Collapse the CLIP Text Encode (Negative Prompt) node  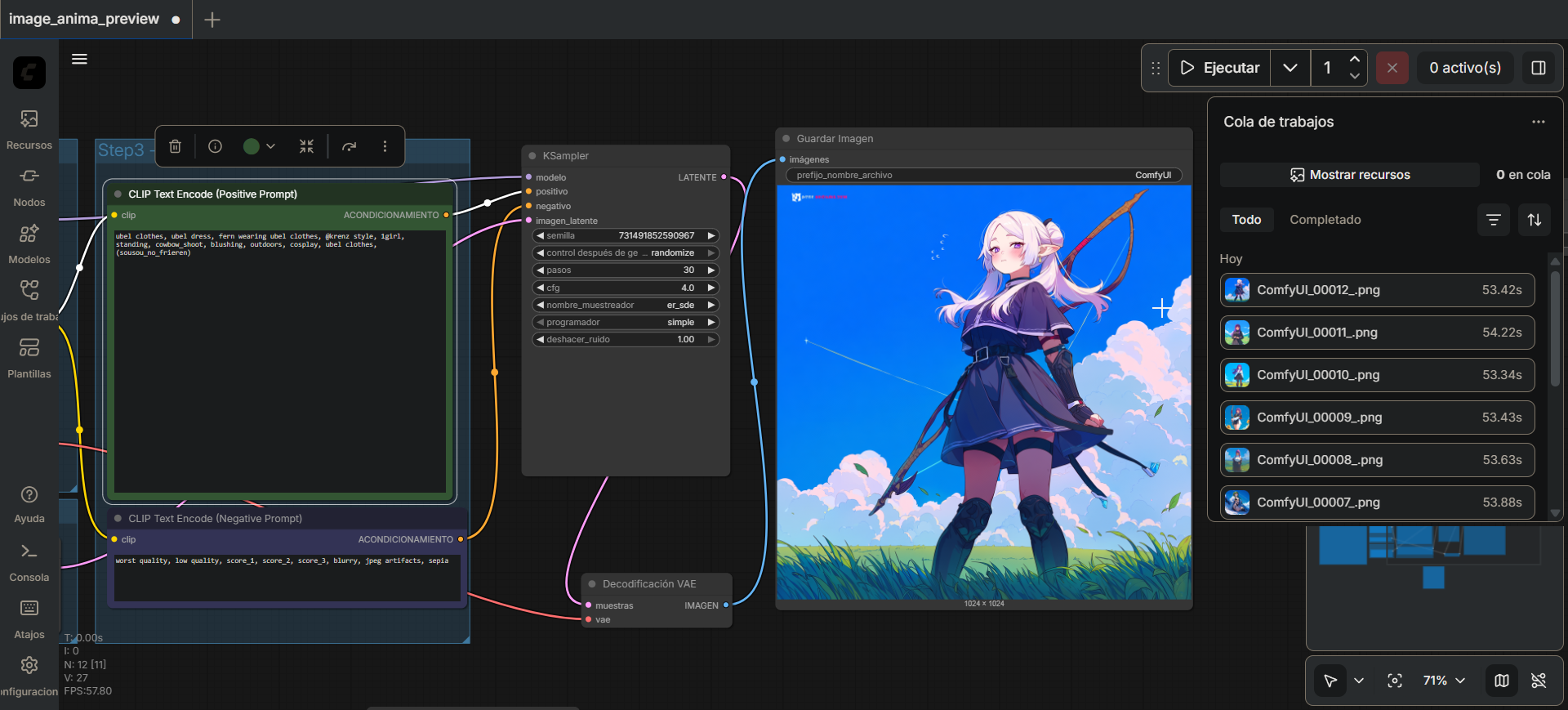[x=118, y=519]
